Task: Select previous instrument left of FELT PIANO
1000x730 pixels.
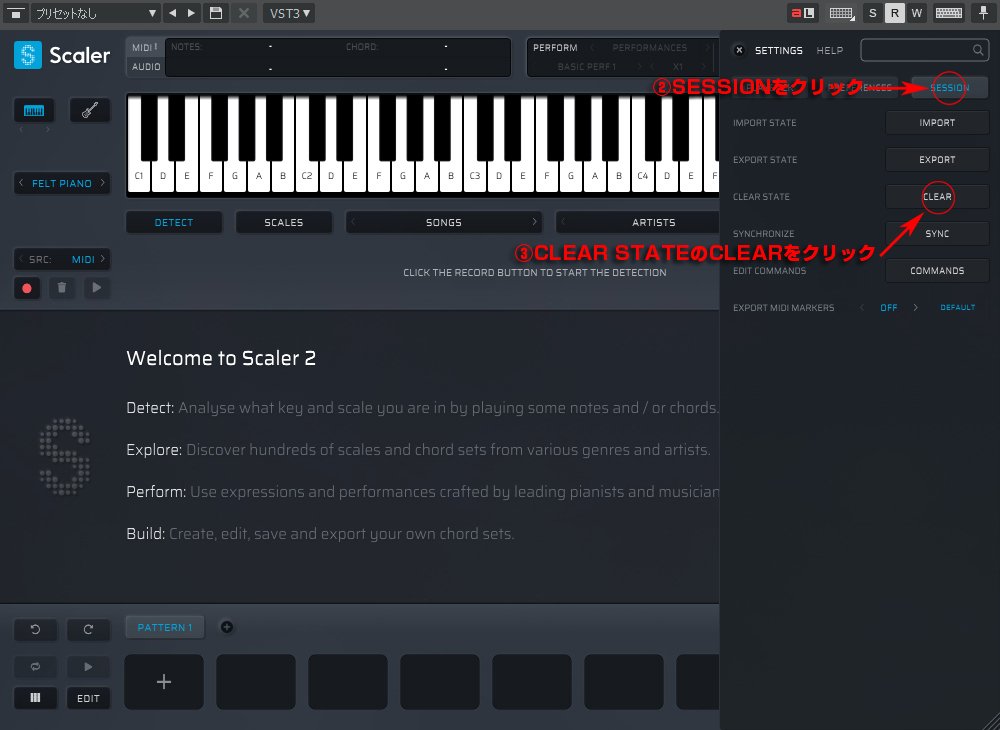Action: pyautogui.click(x=21, y=183)
